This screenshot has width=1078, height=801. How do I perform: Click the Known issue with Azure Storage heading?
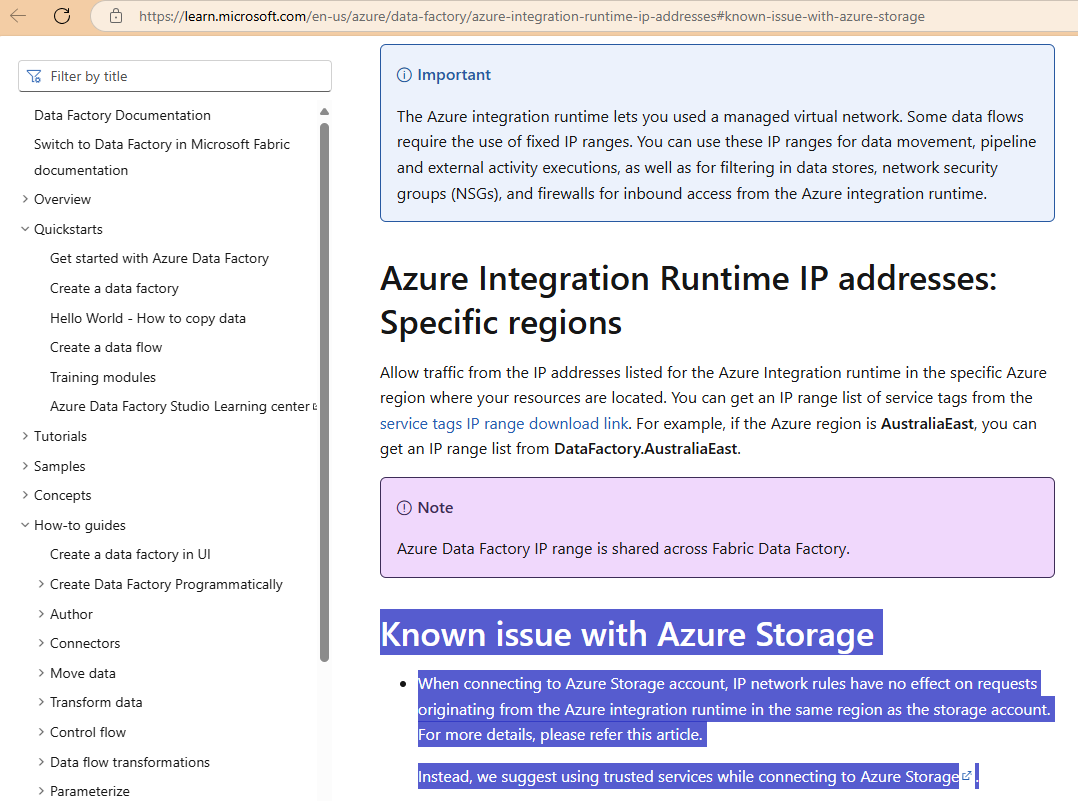coord(627,634)
